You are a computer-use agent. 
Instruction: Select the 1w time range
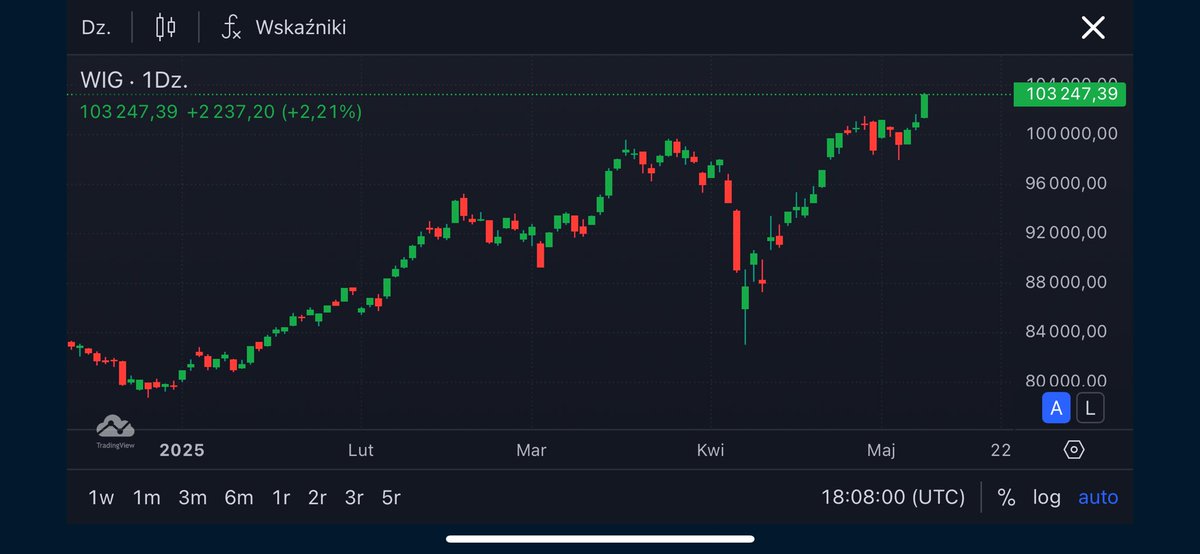[101, 497]
